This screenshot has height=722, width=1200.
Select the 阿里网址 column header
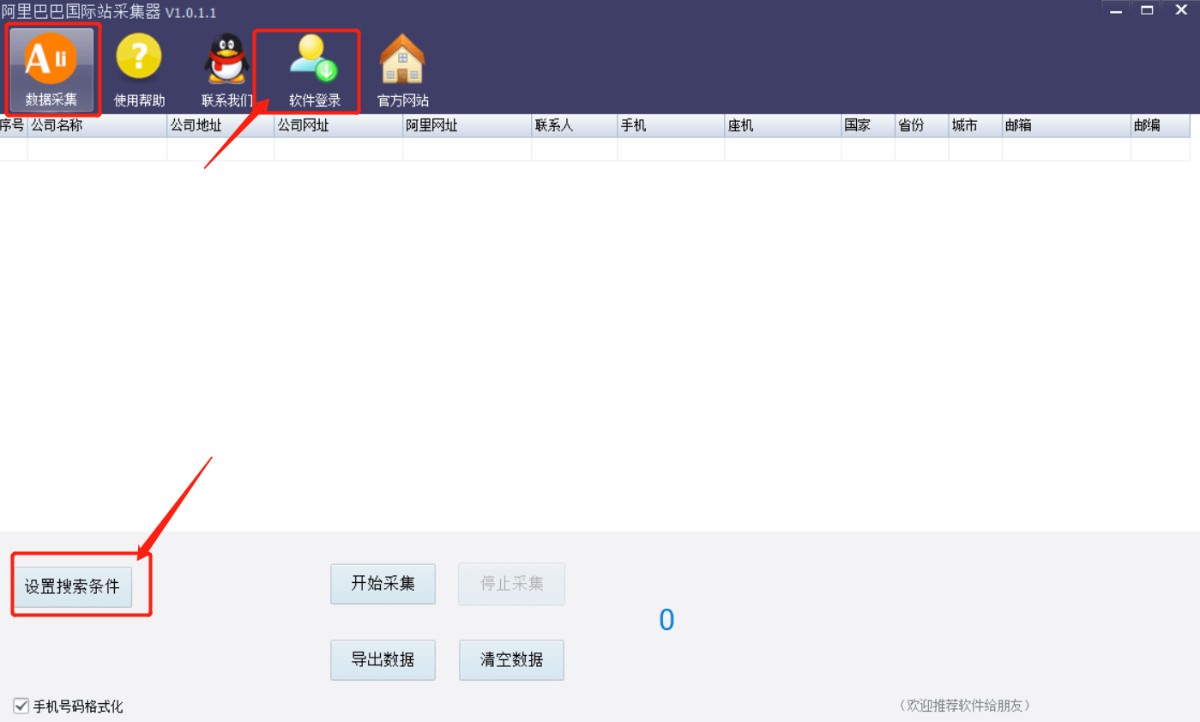pos(467,126)
